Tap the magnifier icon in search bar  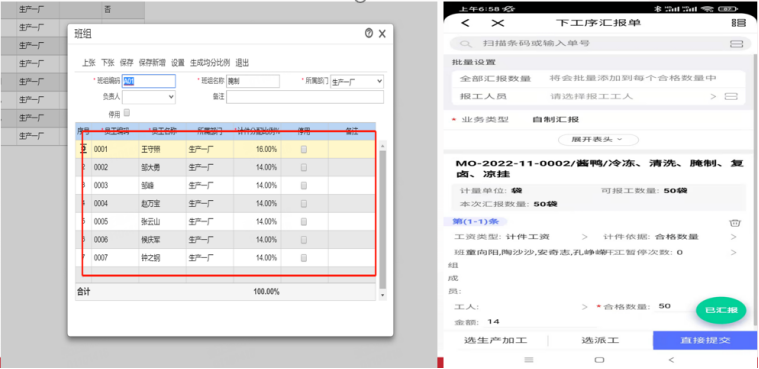(466, 44)
